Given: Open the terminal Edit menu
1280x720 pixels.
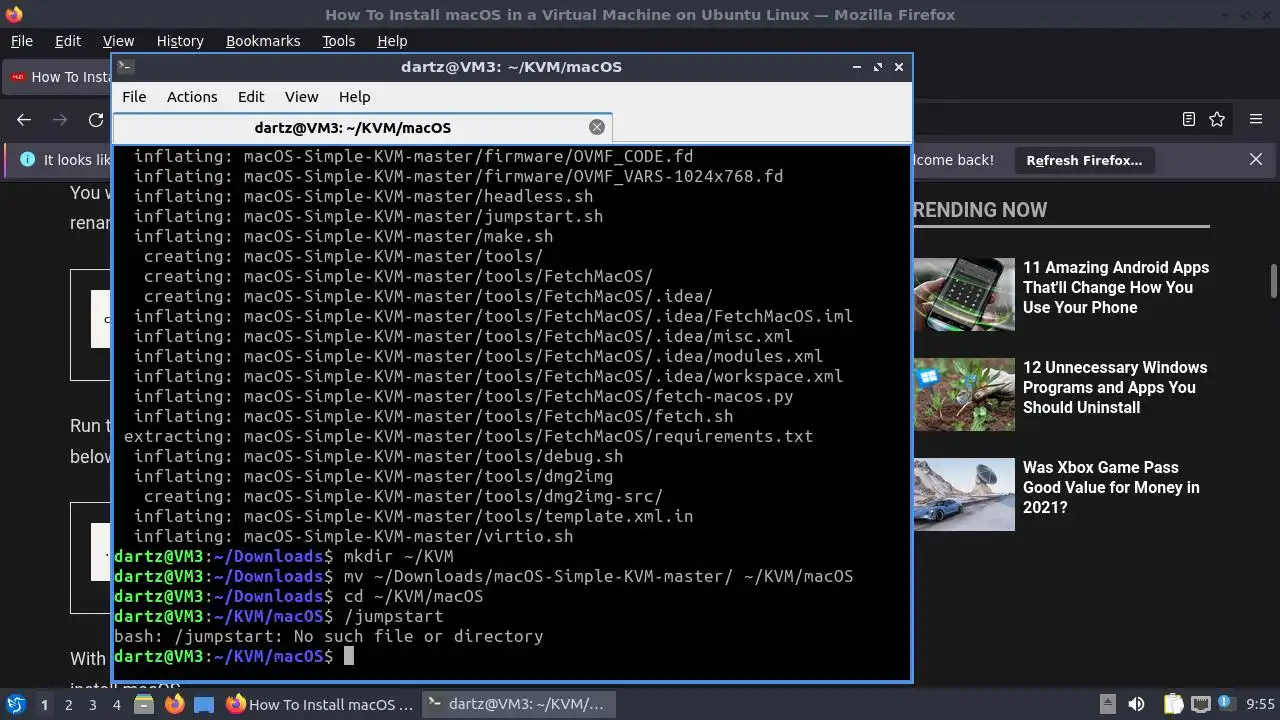Looking at the screenshot, I should tap(251, 97).
